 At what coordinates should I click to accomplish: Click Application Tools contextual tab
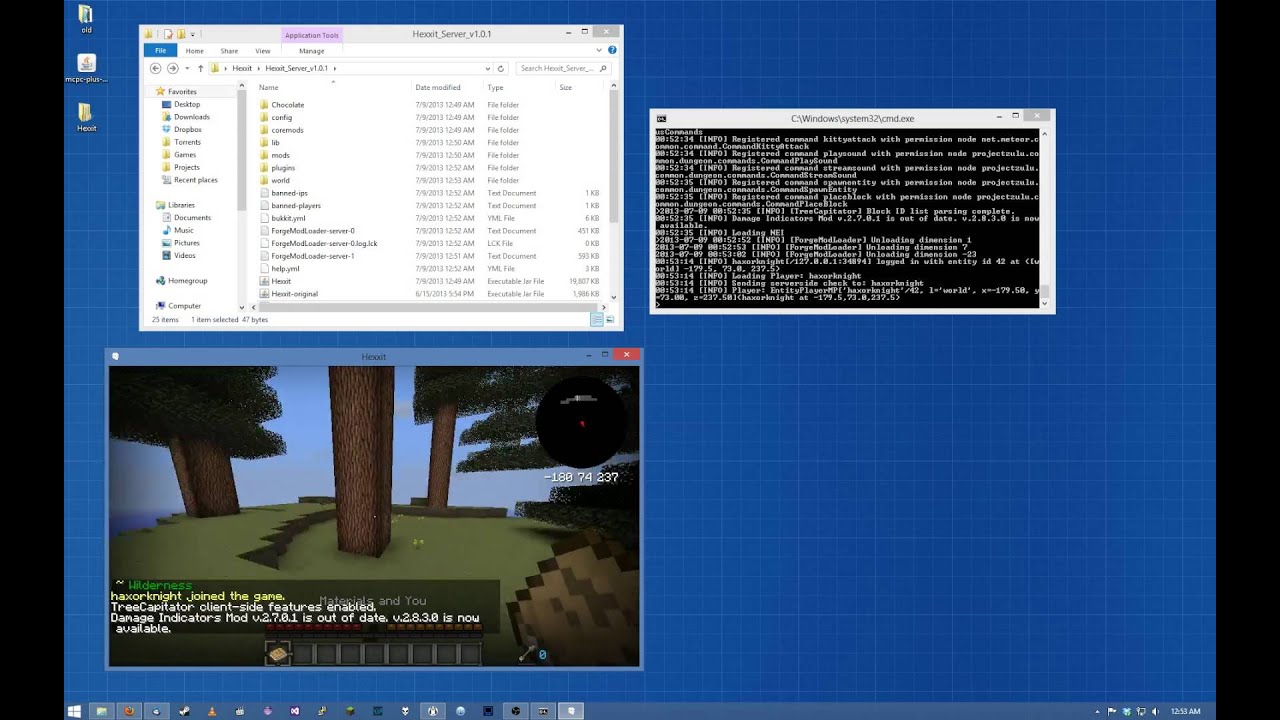tap(311, 35)
